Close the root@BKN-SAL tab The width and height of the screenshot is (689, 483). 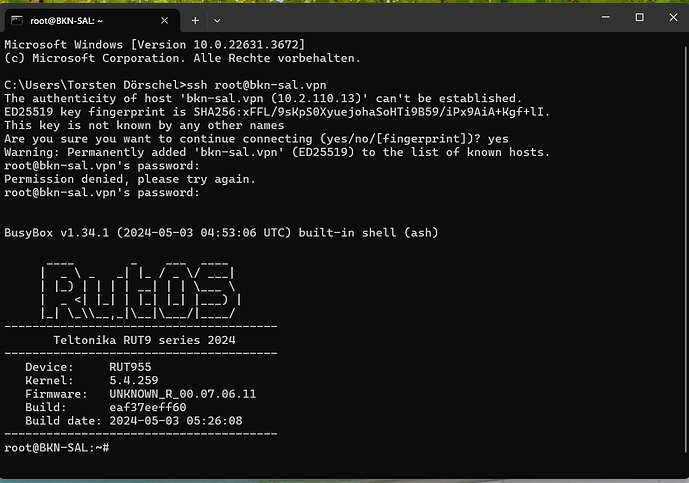[x=164, y=21]
